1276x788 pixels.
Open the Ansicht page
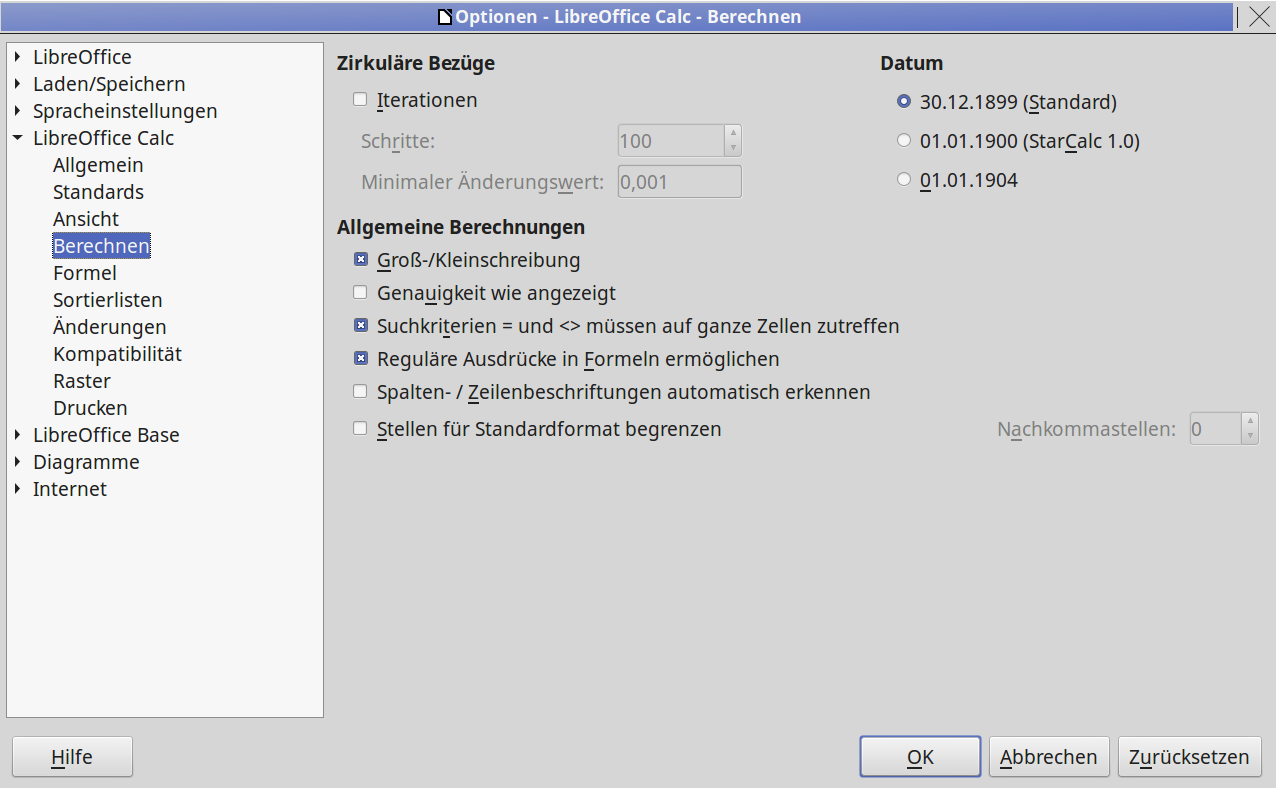pos(86,219)
